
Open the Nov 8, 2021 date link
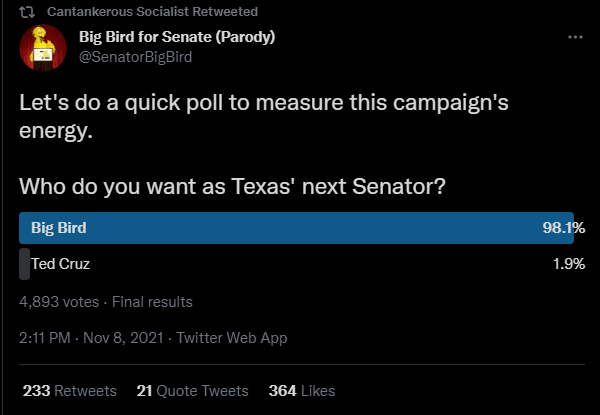123,338
